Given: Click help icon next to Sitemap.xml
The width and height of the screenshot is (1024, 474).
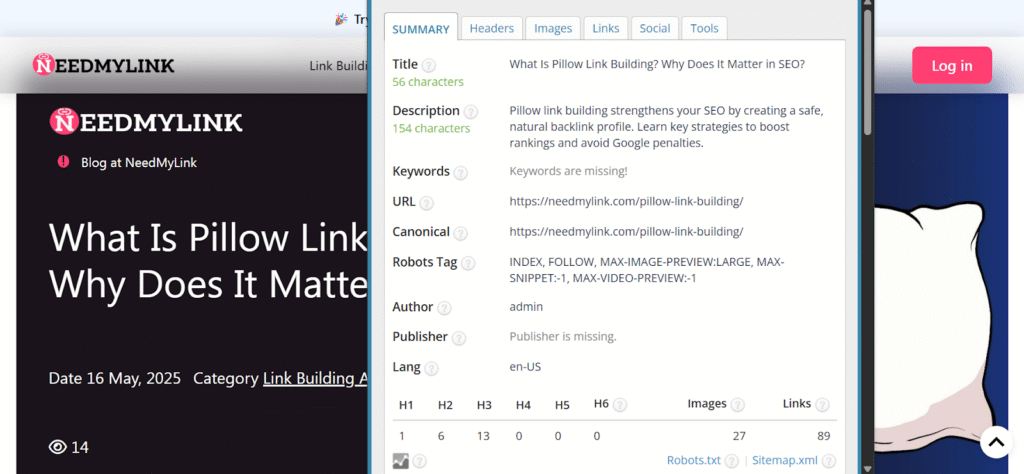Looking at the screenshot, I should tap(829, 461).
